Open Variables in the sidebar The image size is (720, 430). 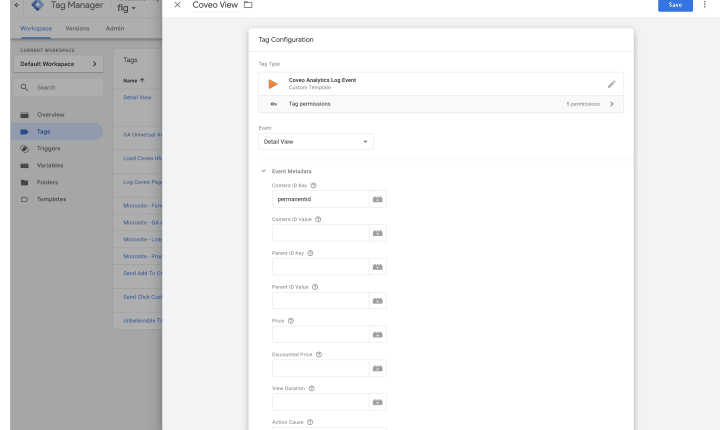pyautogui.click(x=50, y=165)
